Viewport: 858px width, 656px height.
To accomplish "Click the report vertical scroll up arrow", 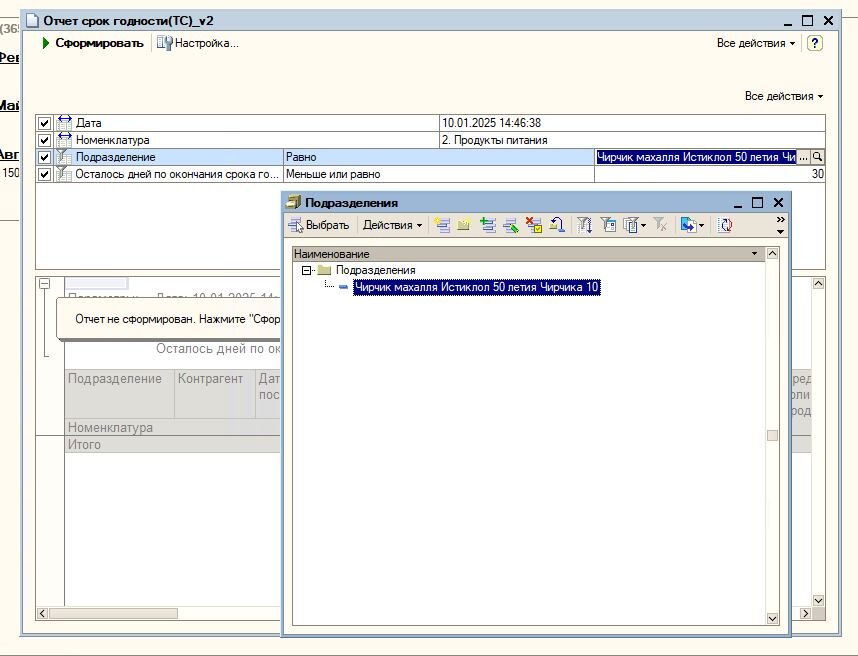I will 818,283.
